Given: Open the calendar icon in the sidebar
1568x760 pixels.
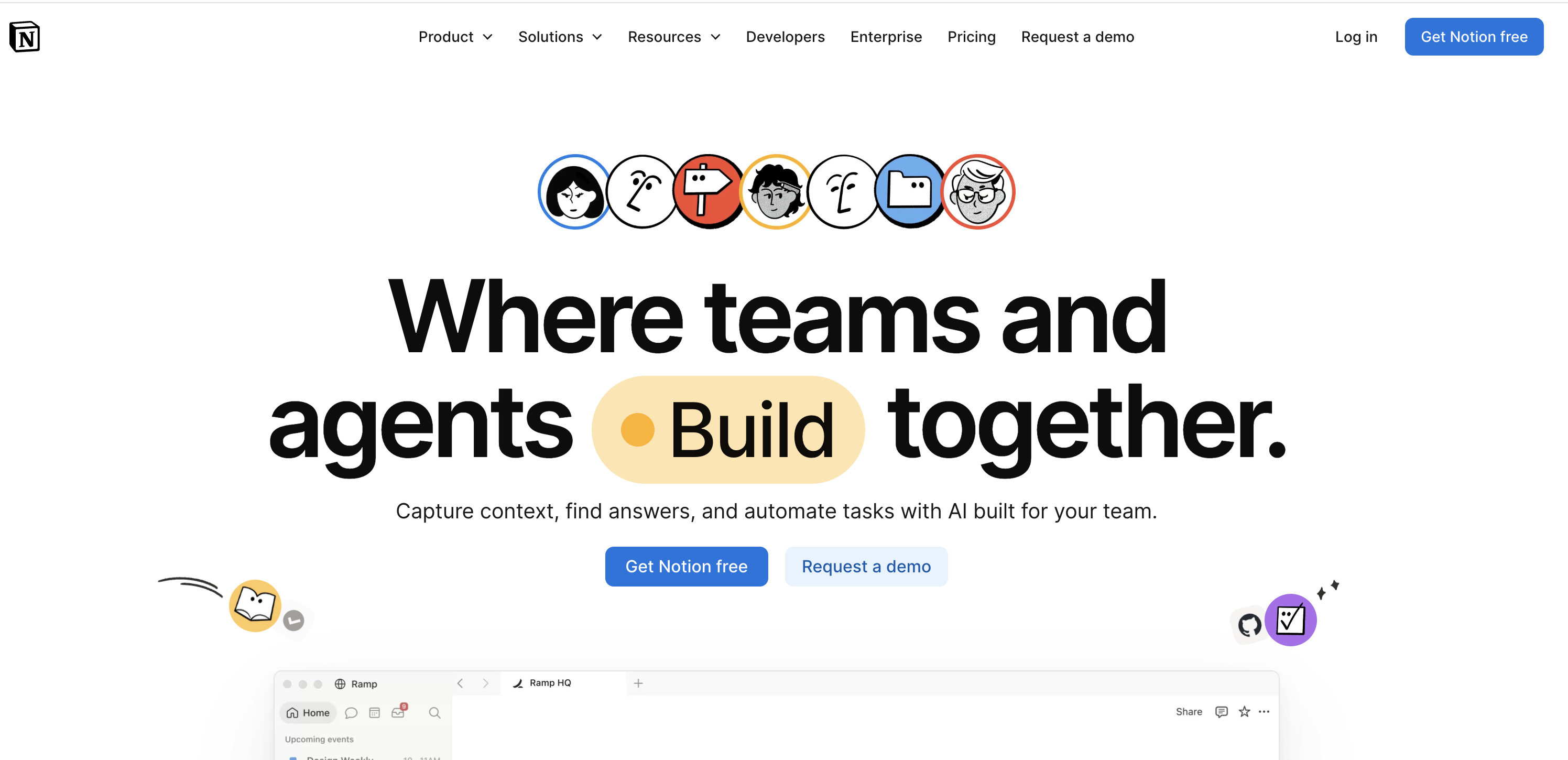Looking at the screenshot, I should coord(374,713).
